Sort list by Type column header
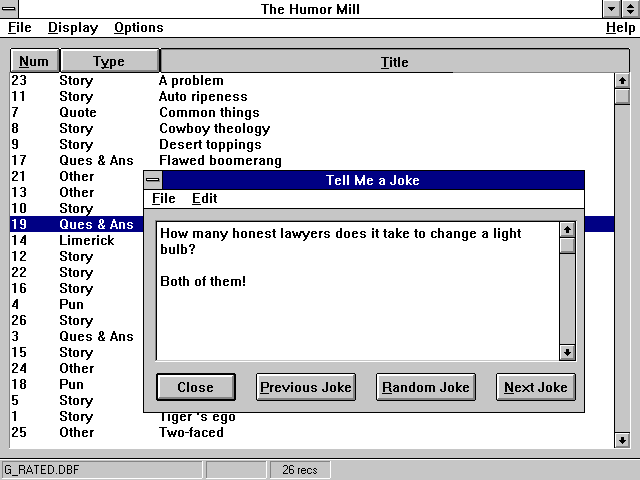This screenshot has width=640, height=480. click(109, 61)
